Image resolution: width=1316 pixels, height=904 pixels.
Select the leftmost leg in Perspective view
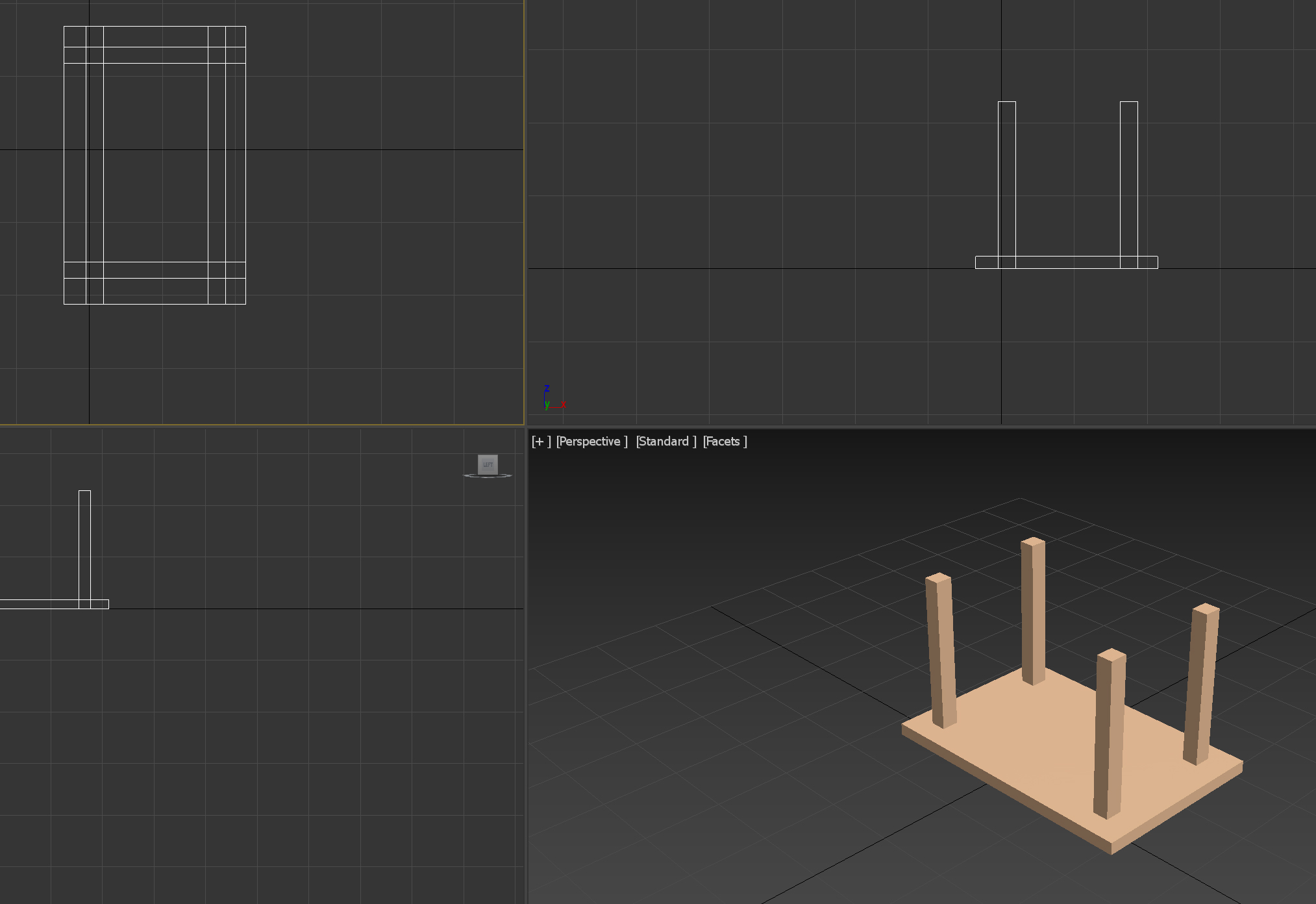[x=941, y=649]
